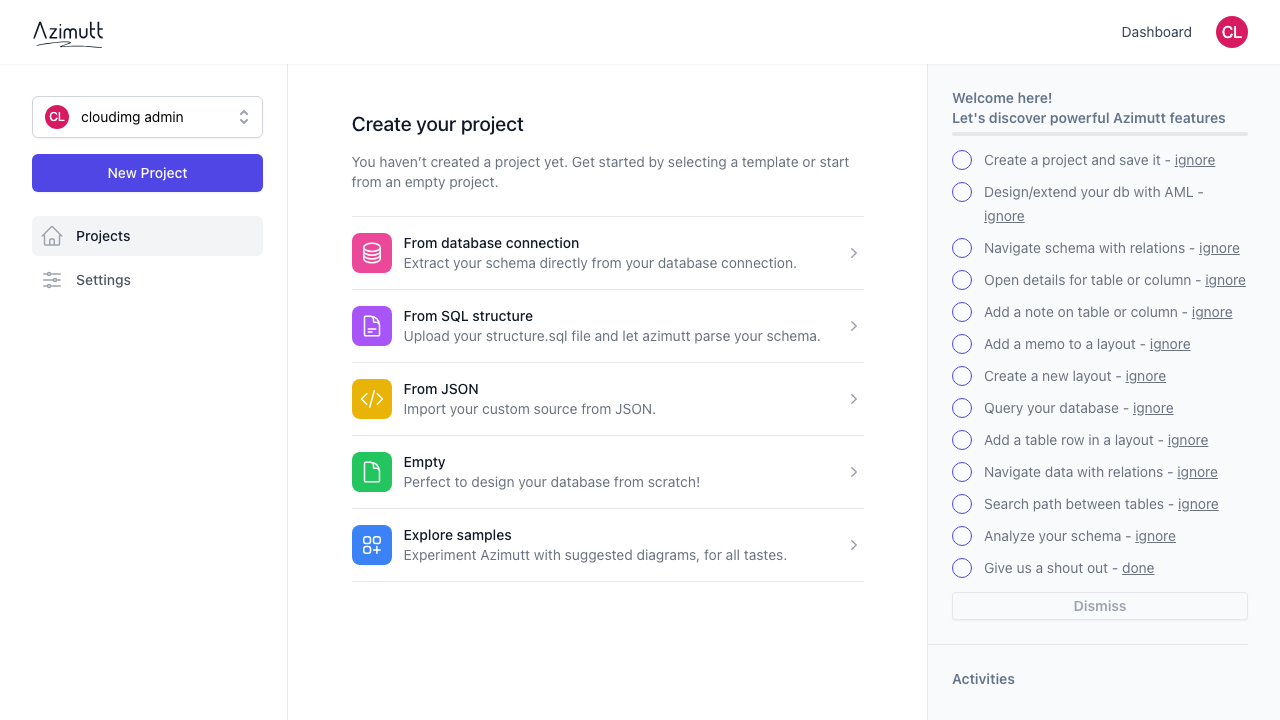Viewport: 1280px width, 720px height.
Task: Click the blue Explore samples icon
Action: (372, 545)
